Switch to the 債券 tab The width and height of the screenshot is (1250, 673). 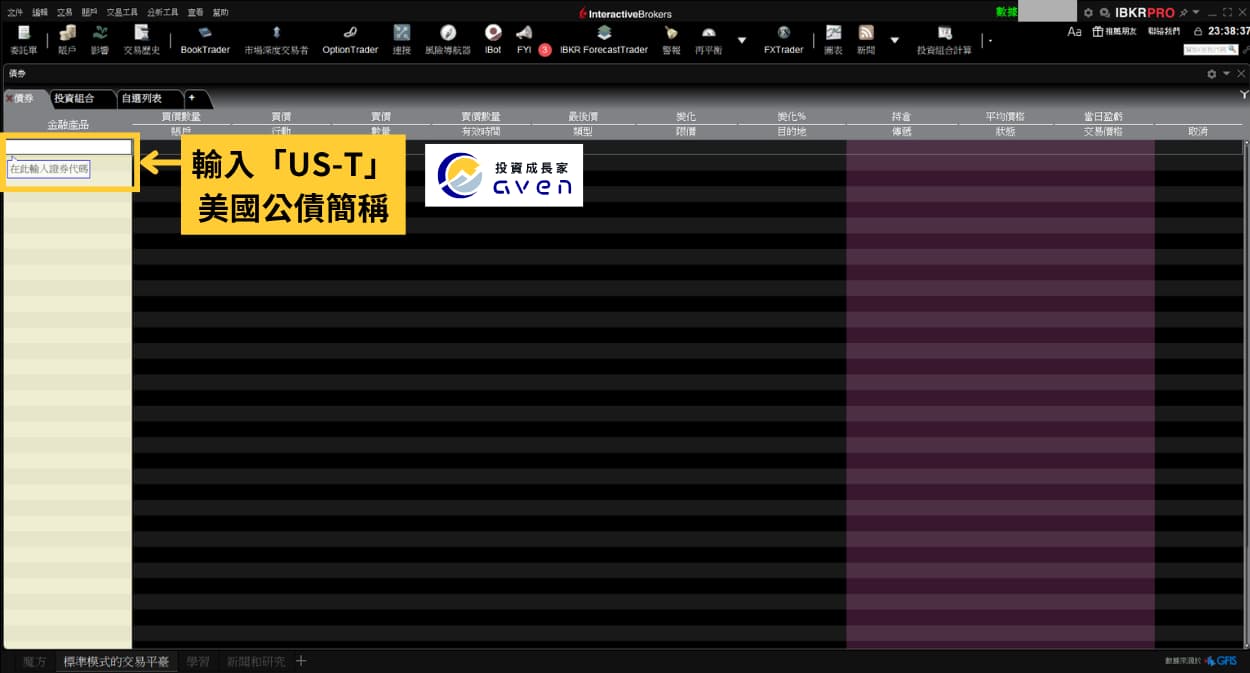click(x=25, y=98)
